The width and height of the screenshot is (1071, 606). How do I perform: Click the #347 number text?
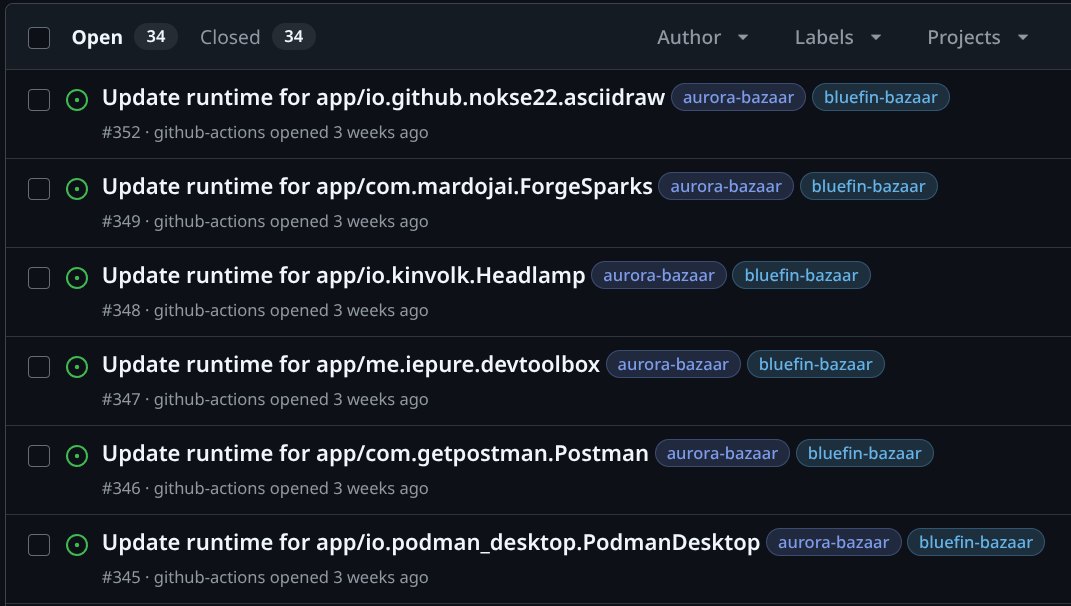tap(121, 400)
